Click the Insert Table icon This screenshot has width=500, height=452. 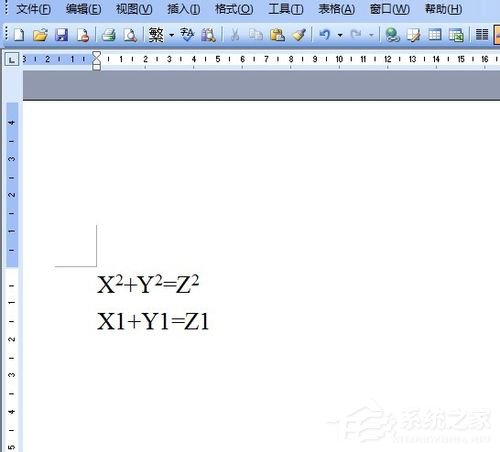[435, 34]
